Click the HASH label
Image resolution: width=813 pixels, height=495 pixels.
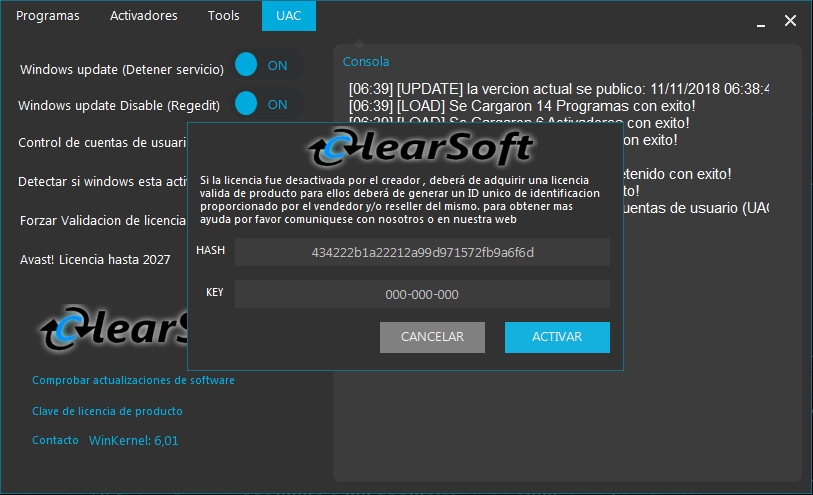point(211,250)
